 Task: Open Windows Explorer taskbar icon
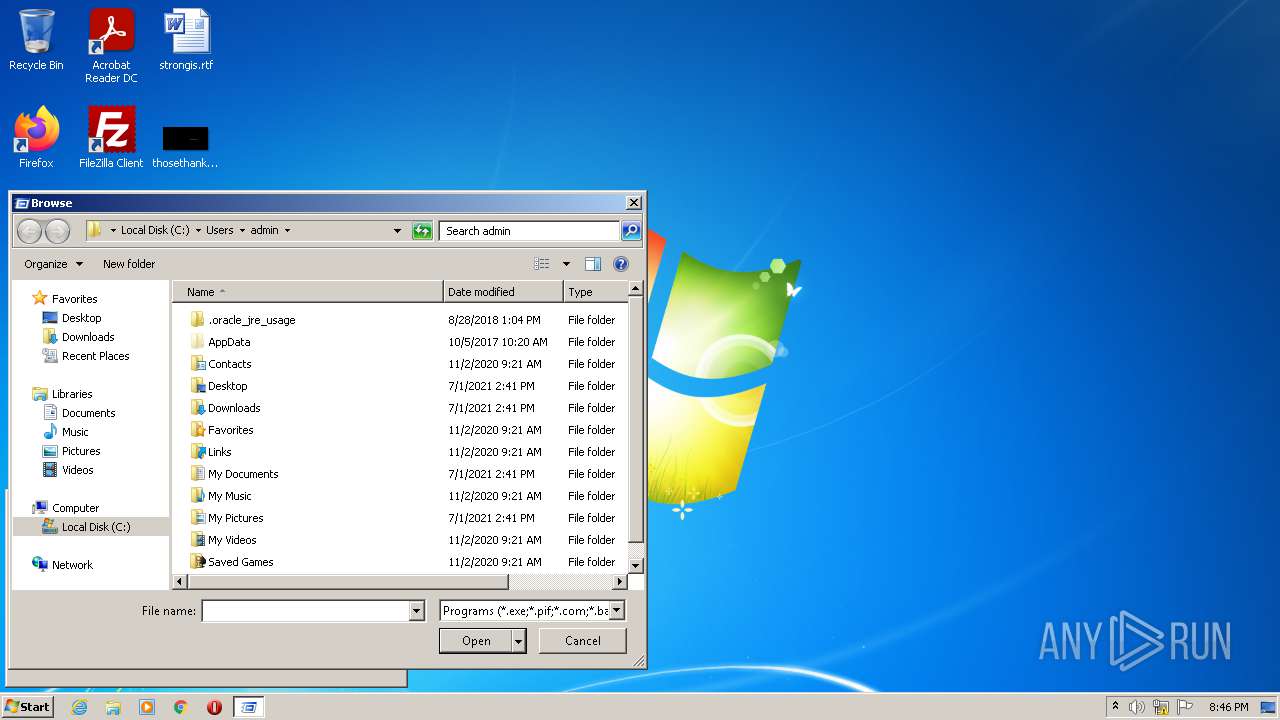[x=113, y=707]
